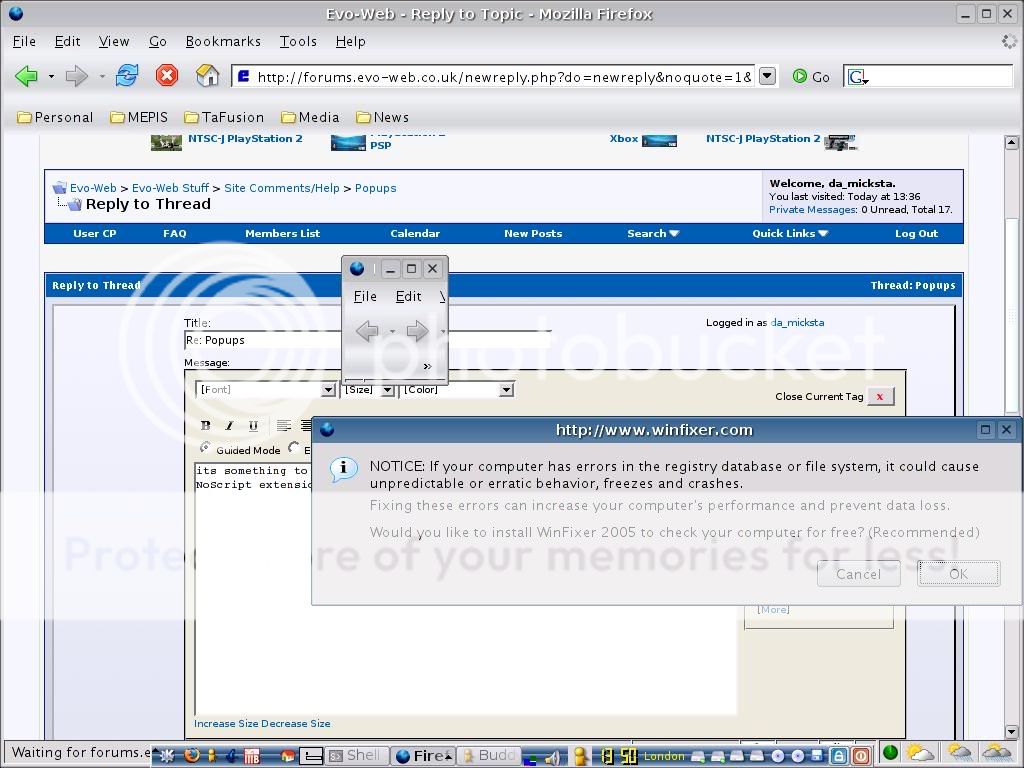
Task: Go to the browser home page icon
Action: coord(206,75)
